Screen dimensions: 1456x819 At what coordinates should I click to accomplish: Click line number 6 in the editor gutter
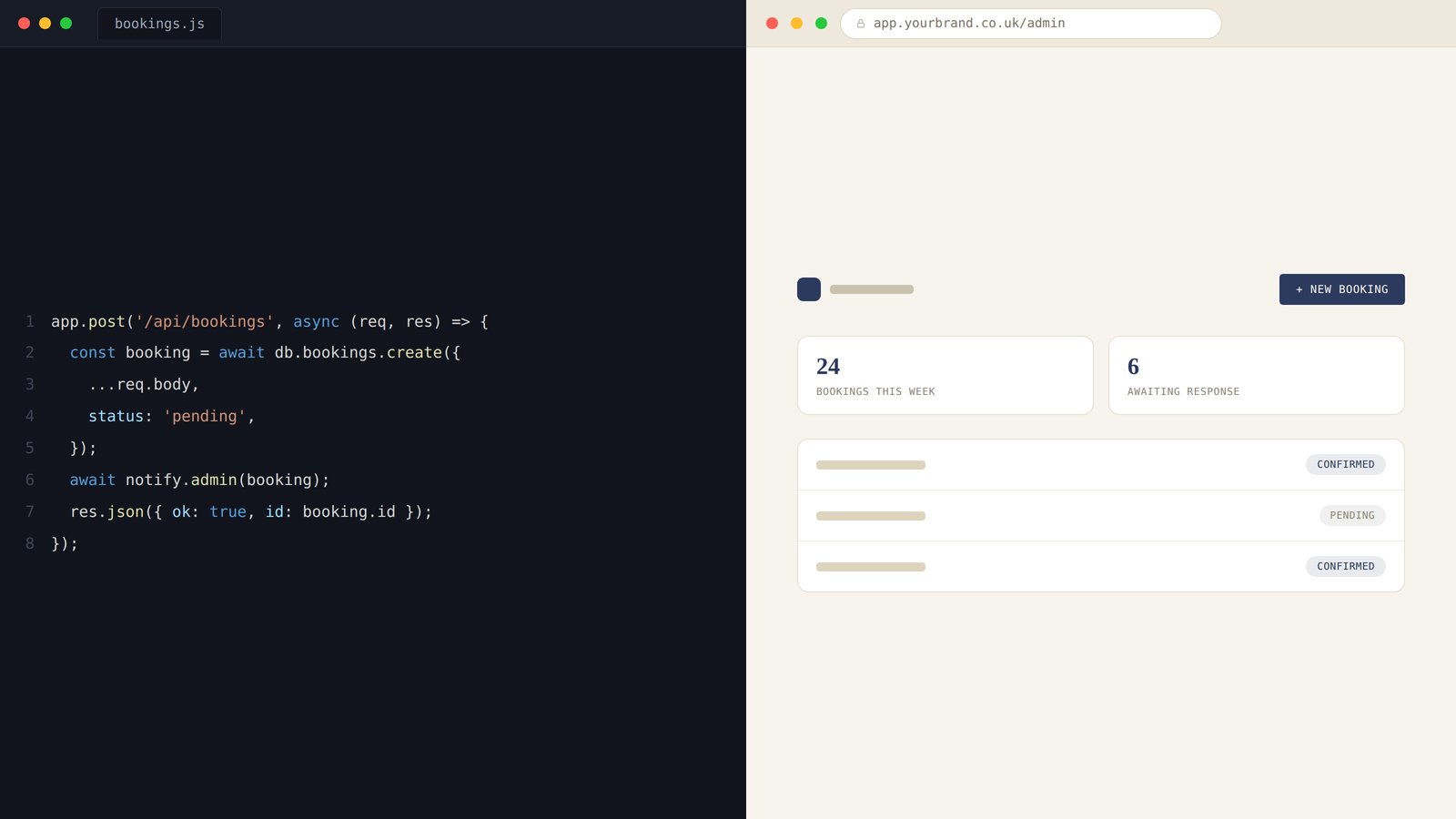[30, 480]
